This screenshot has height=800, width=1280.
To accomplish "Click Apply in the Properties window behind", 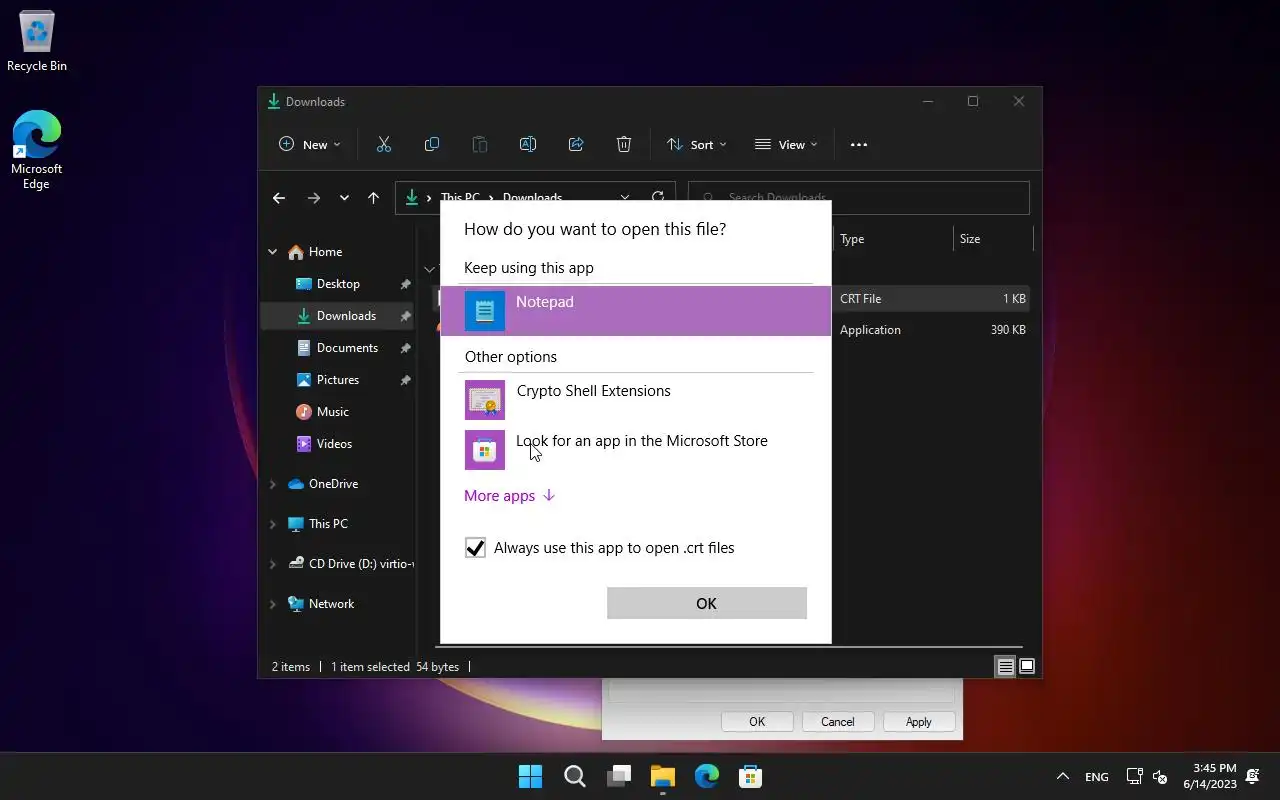I will [x=918, y=722].
